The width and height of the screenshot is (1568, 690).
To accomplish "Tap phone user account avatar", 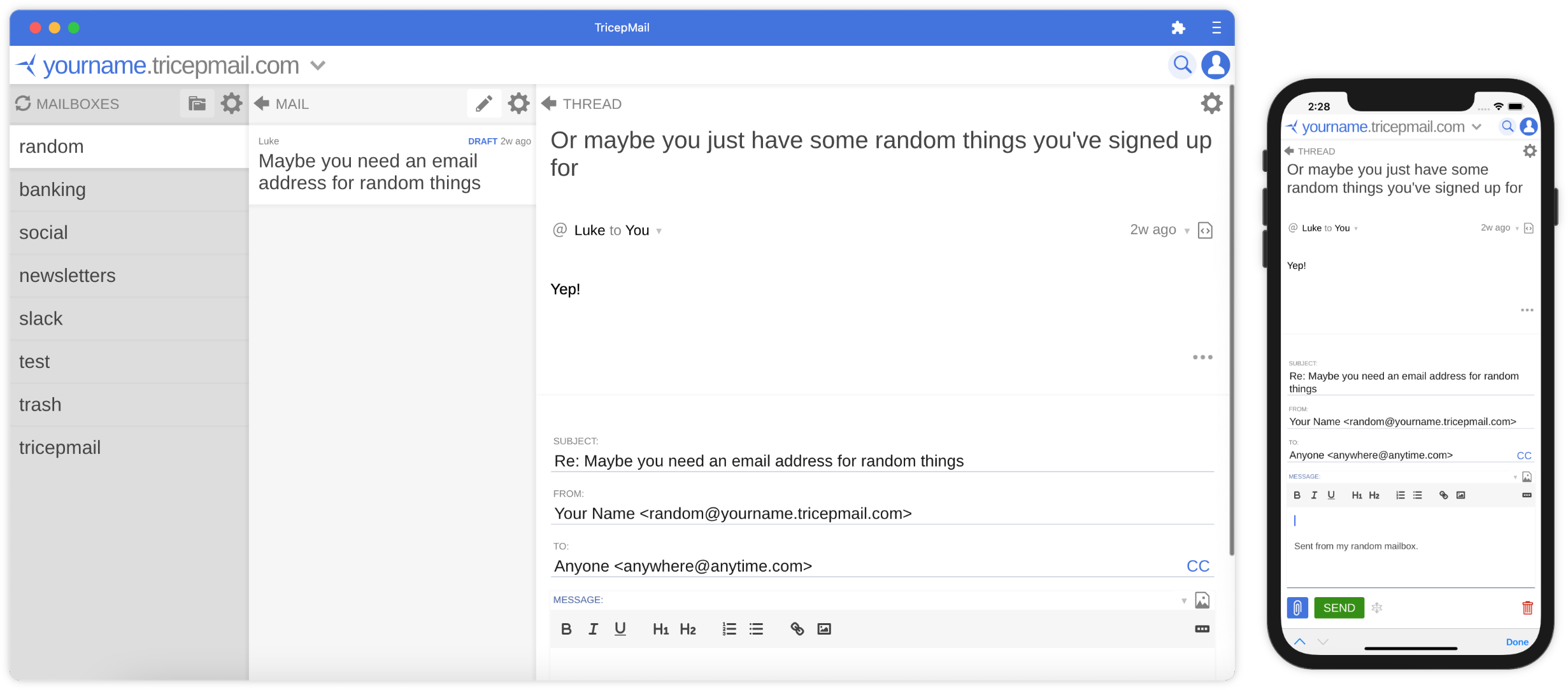I will pos(1529,126).
